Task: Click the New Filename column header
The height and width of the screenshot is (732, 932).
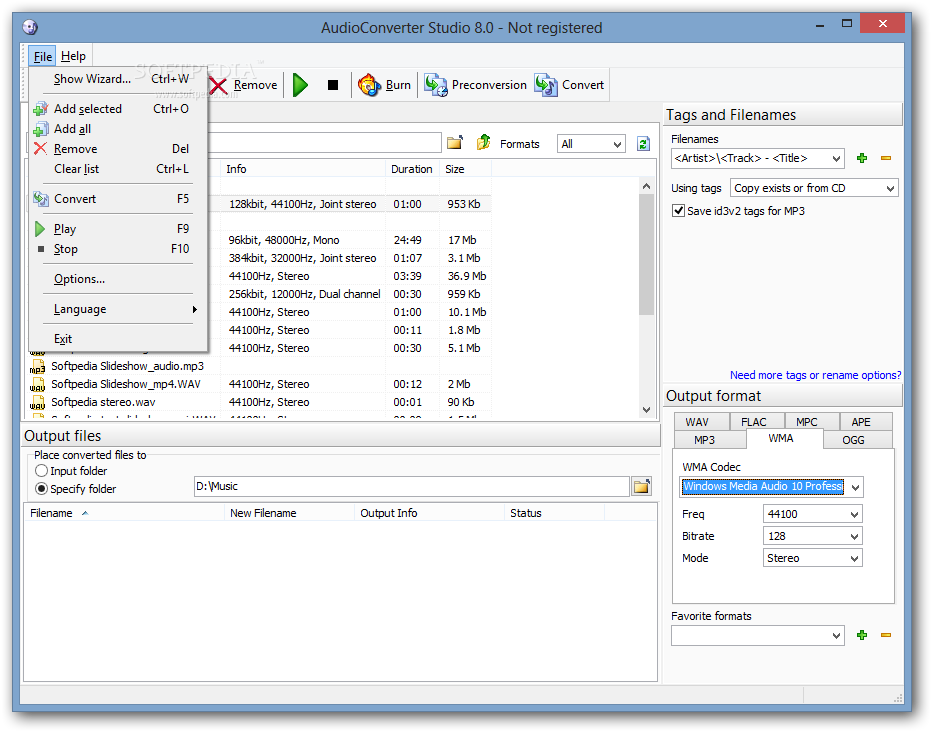Action: pos(289,513)
